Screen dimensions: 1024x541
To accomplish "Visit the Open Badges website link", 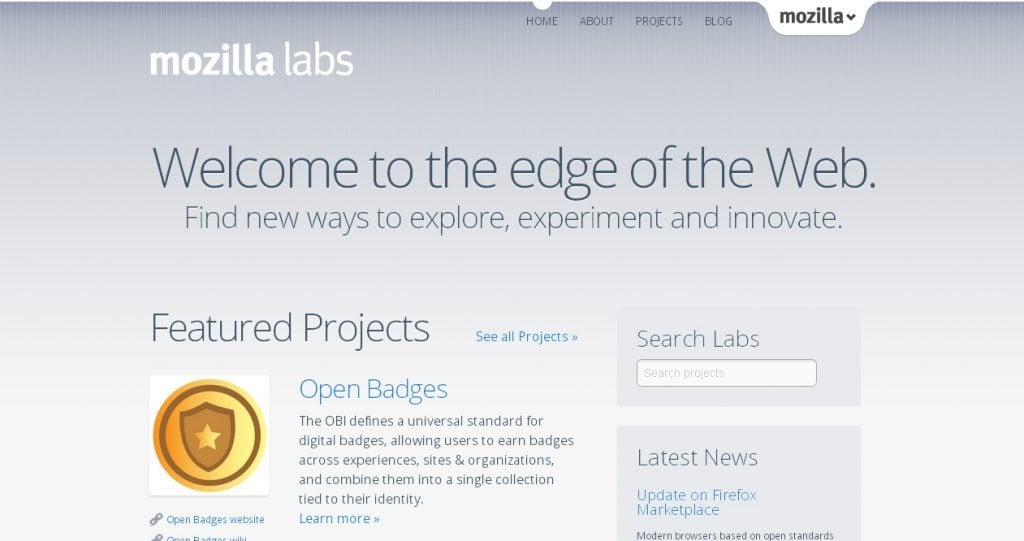I will point(215,520).
